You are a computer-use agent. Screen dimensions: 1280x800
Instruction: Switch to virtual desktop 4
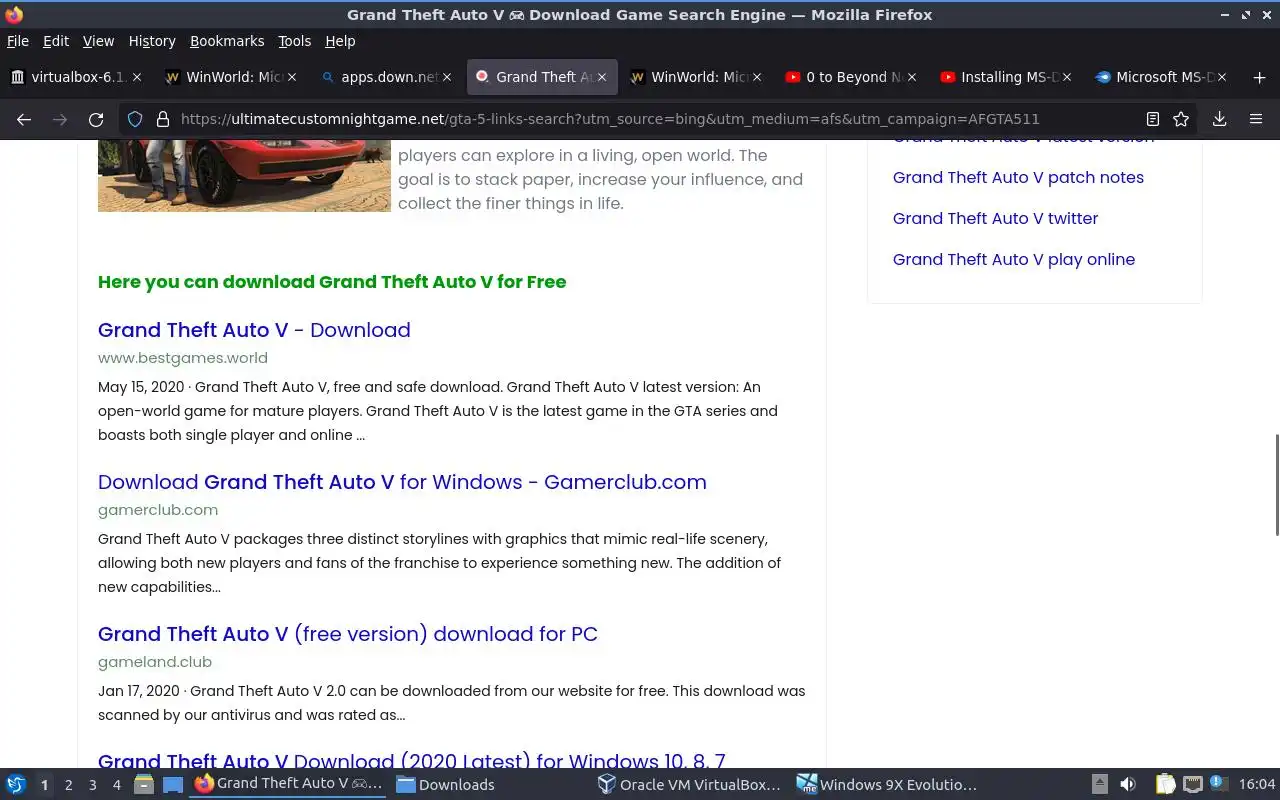tap(116, 785)
